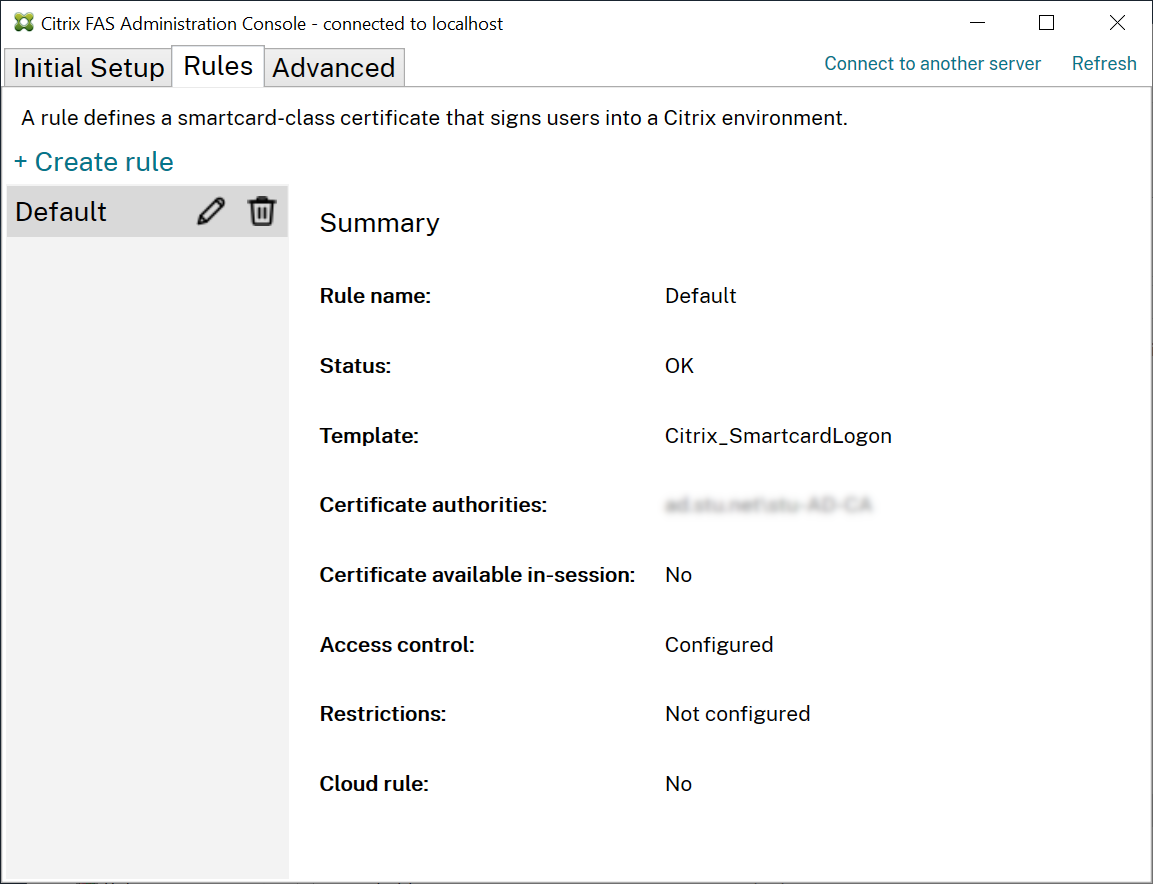
Task: Click the Citrix_SmartcardLogon template value
Action: point(778,436)
